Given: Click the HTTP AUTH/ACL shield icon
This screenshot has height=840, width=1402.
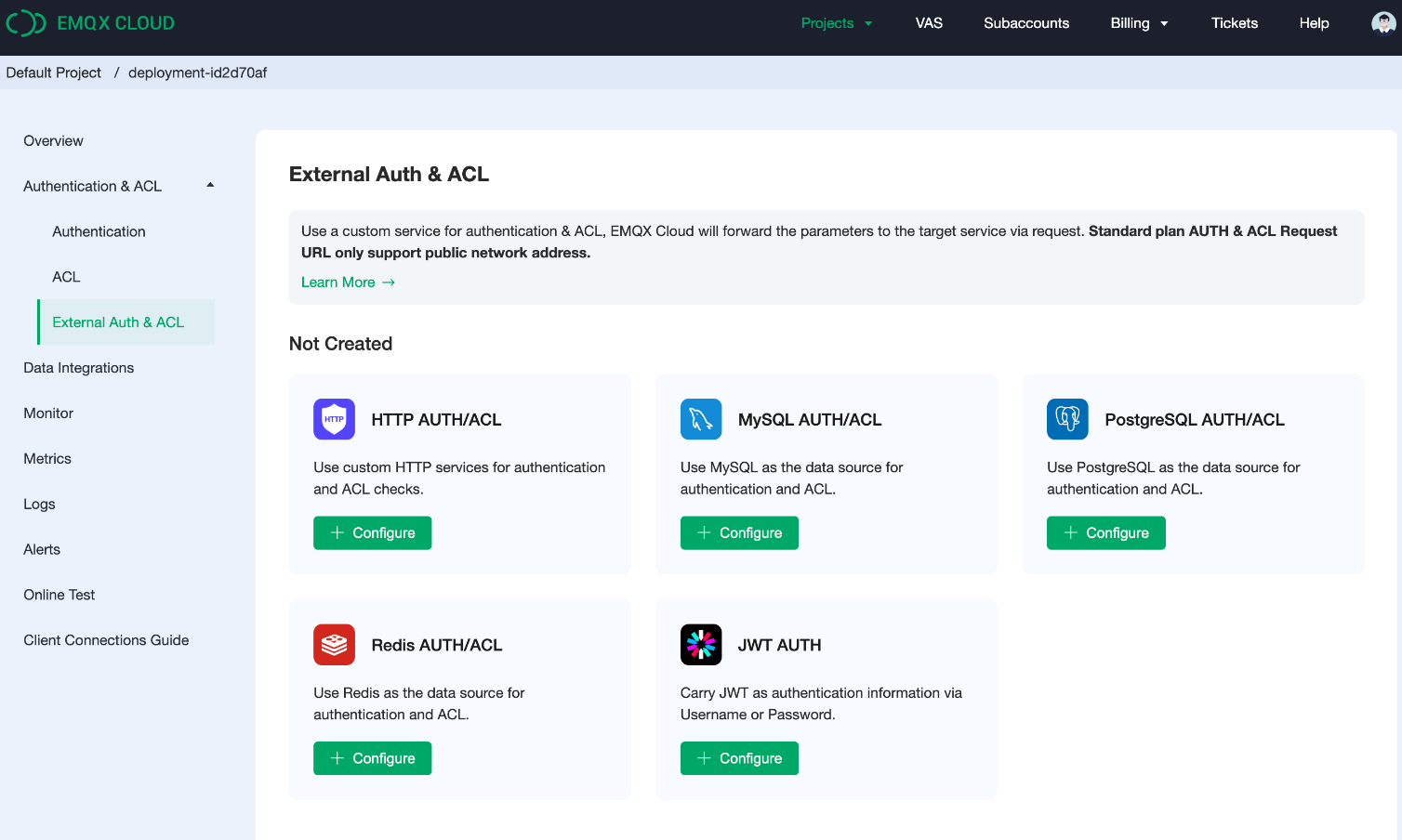Looking at the screenshot, I should click(334, 419).
